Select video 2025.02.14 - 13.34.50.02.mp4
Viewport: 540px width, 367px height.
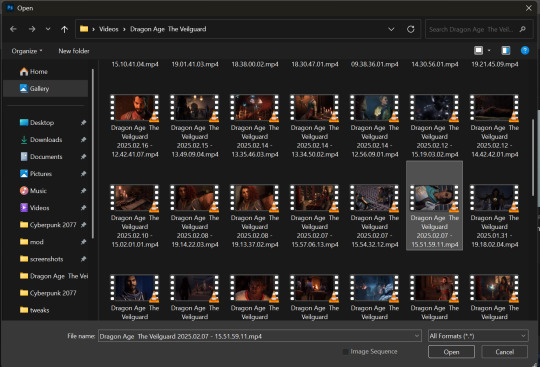point(314,126)
